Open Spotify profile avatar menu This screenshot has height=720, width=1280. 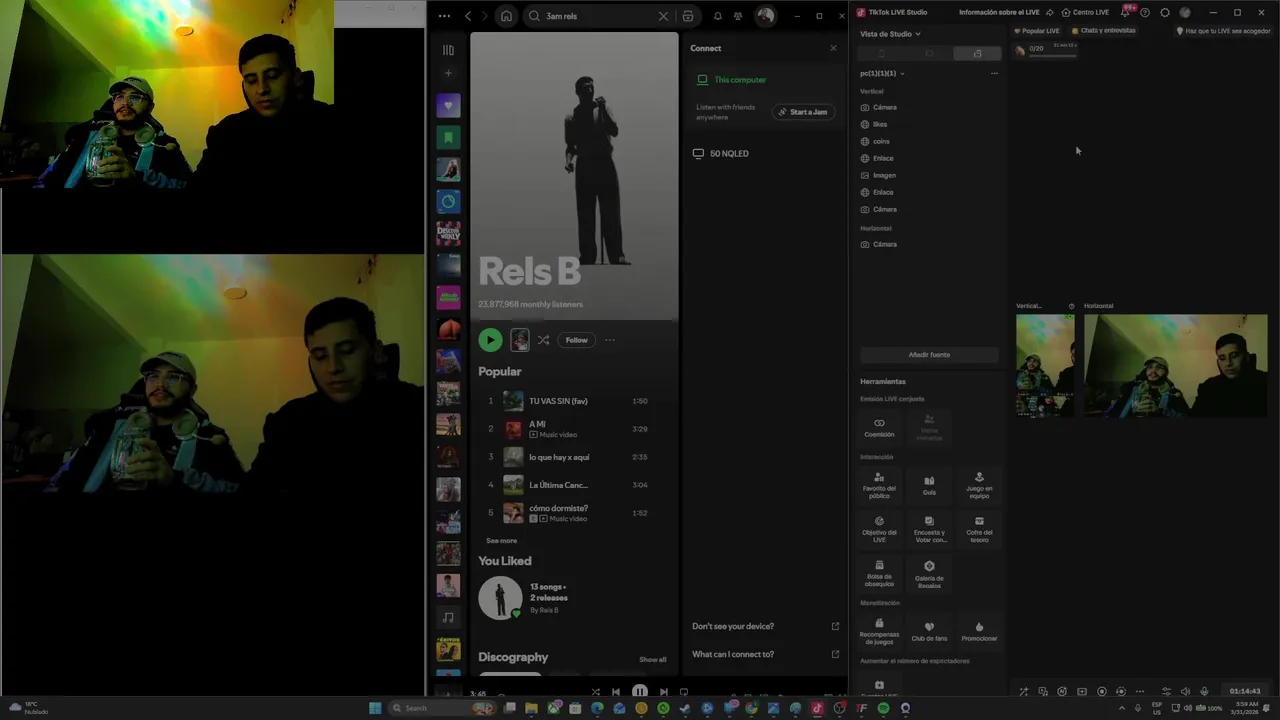click(765, 16)
